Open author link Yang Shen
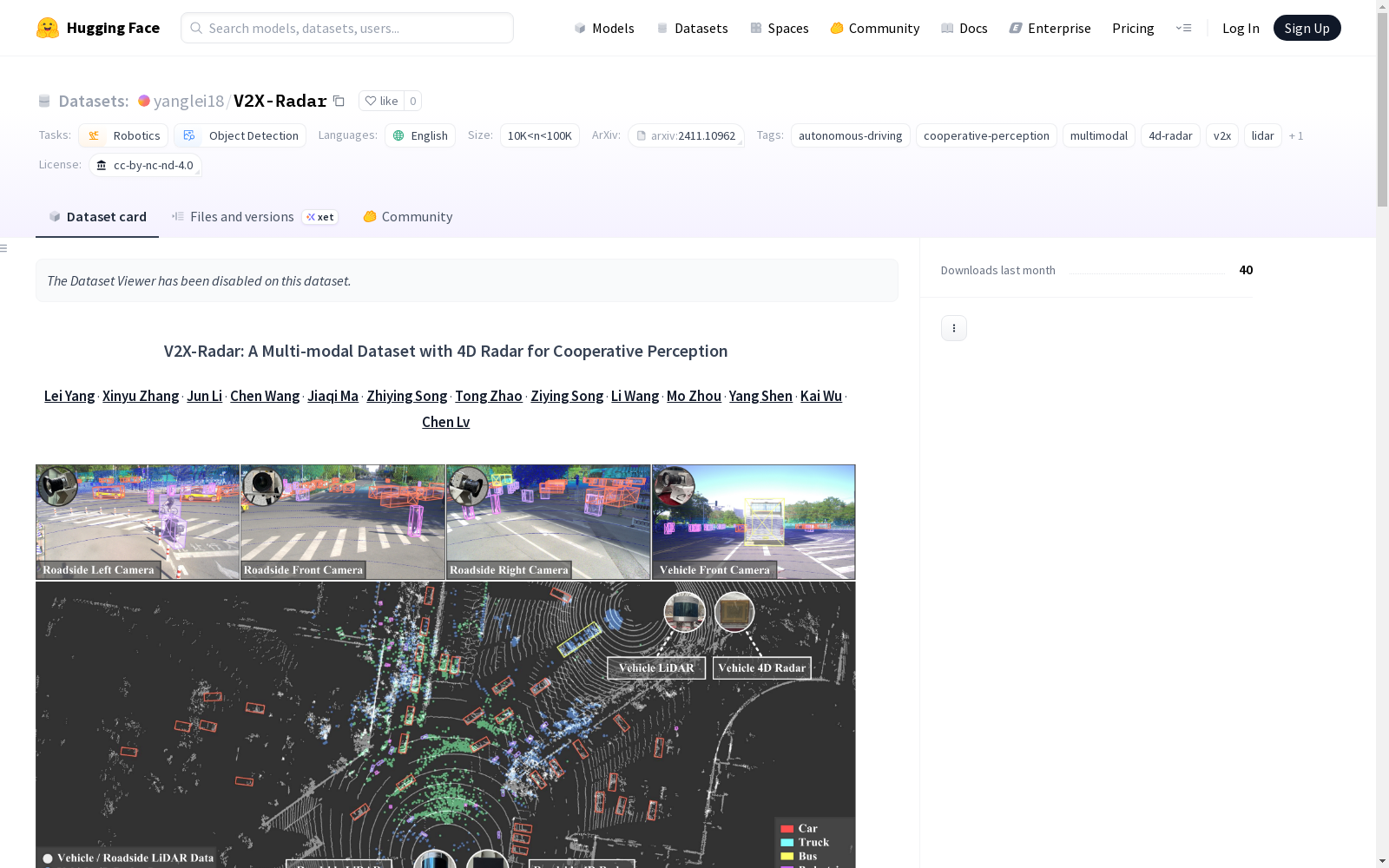Image resolution: width=1389 pixels, height=868 pixels. [x=760, y=396]
